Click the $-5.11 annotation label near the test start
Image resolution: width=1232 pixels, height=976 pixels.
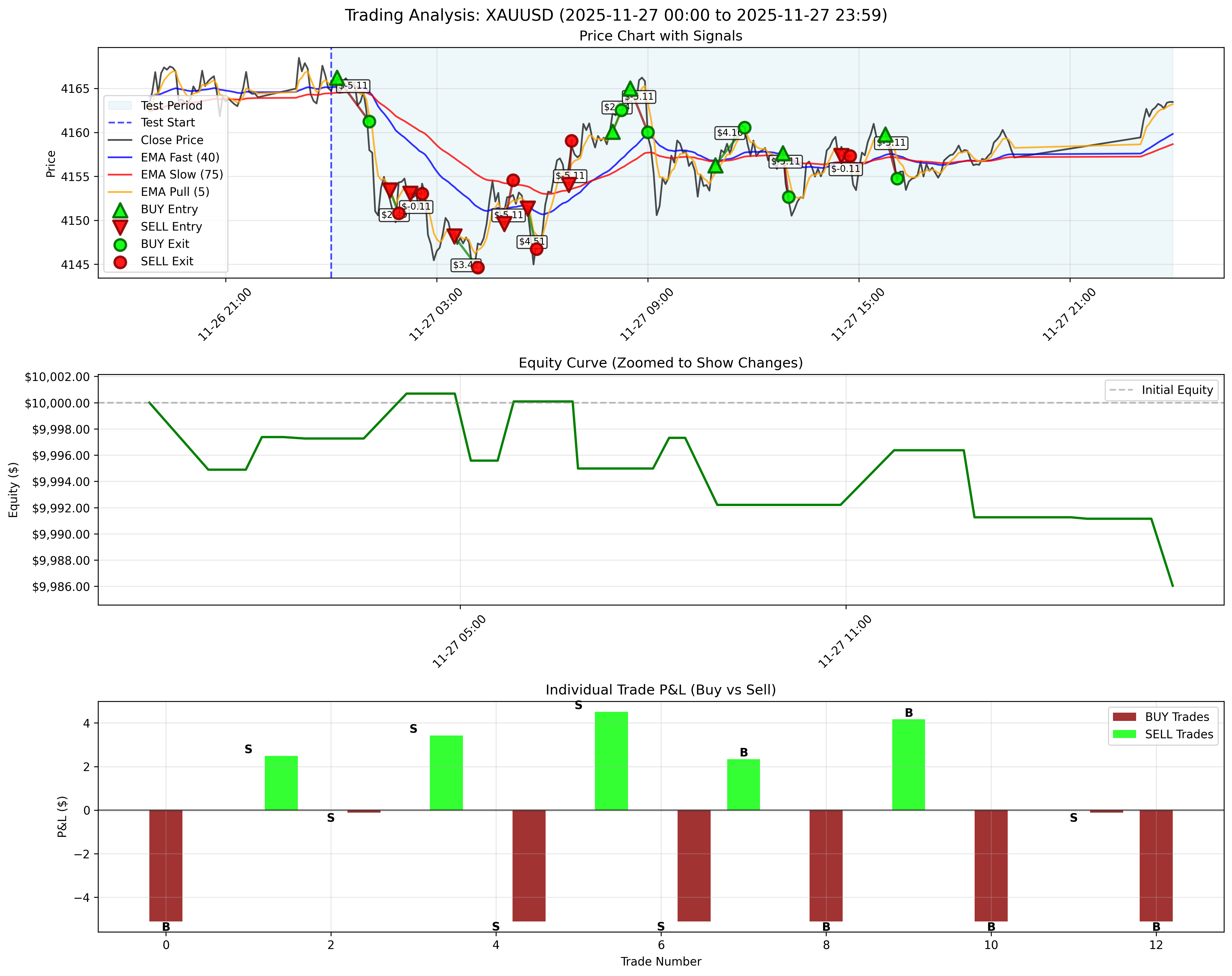(353, 86)
